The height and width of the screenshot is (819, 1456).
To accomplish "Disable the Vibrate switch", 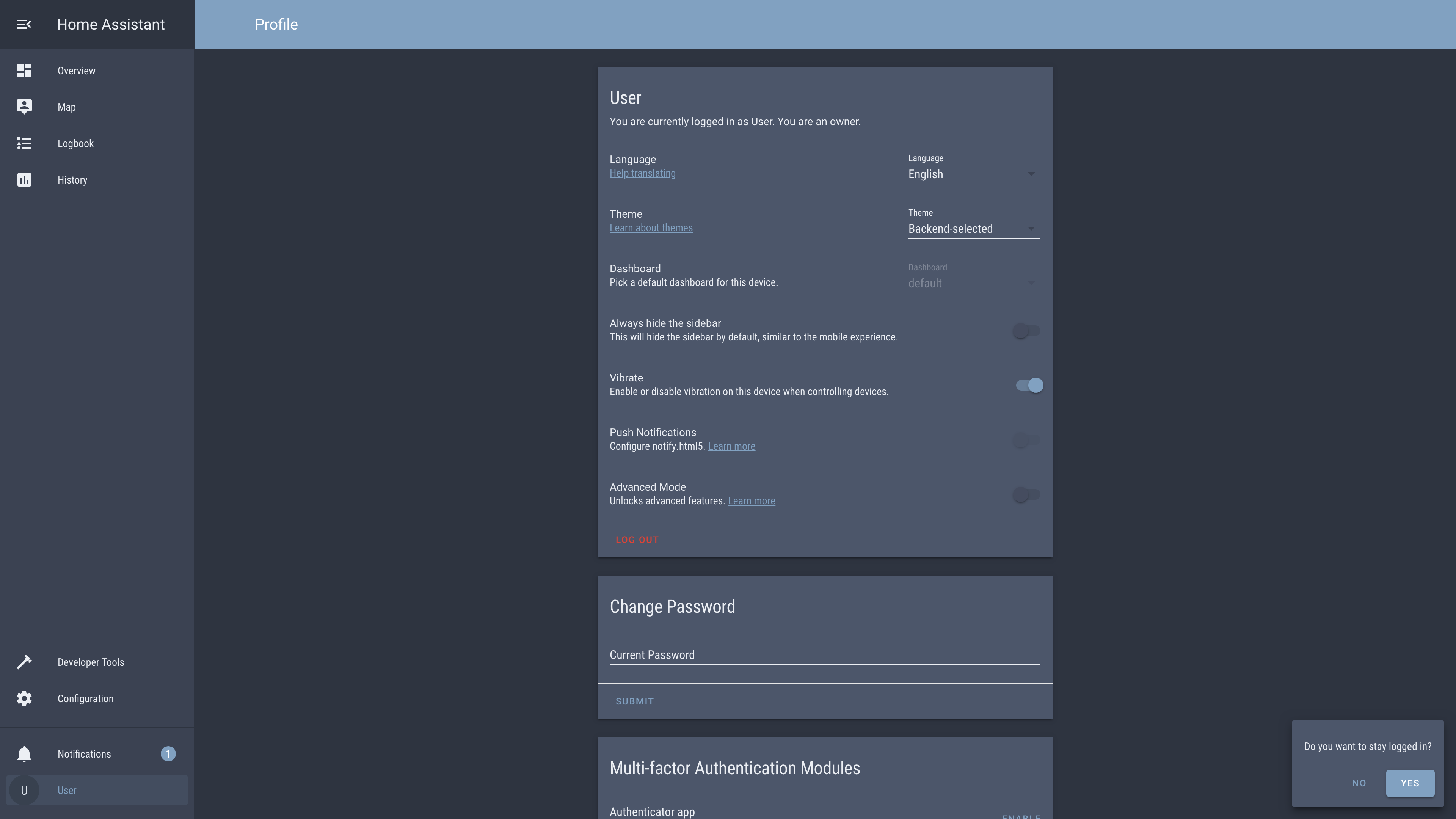I will click(x=1029, y=386).
